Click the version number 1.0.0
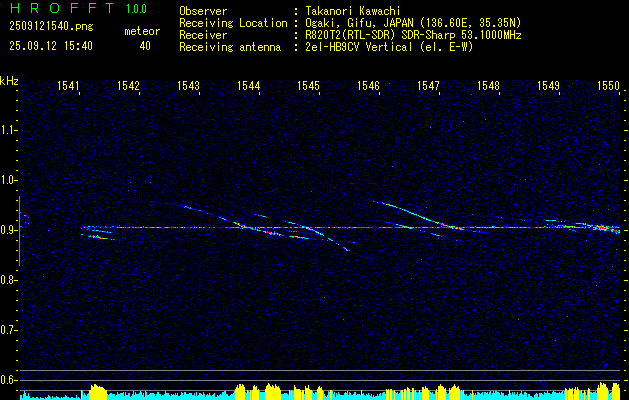The image size is (629, 400). pos(136,9)
